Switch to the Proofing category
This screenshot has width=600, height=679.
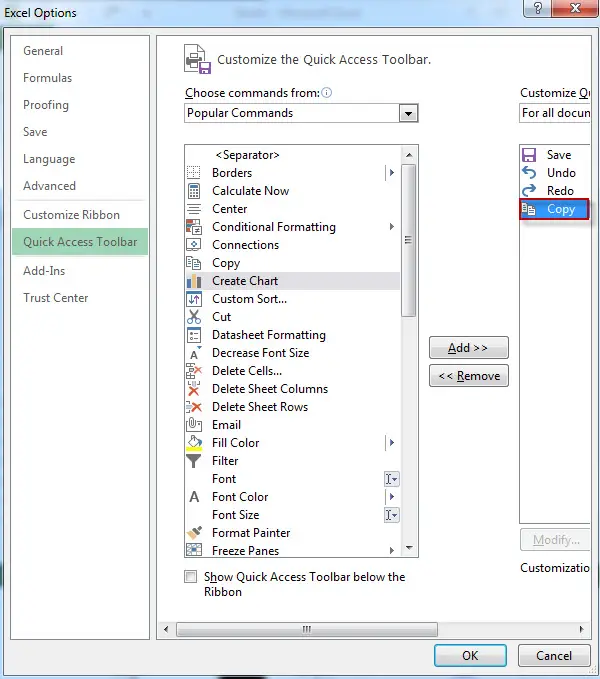[46, 105]
